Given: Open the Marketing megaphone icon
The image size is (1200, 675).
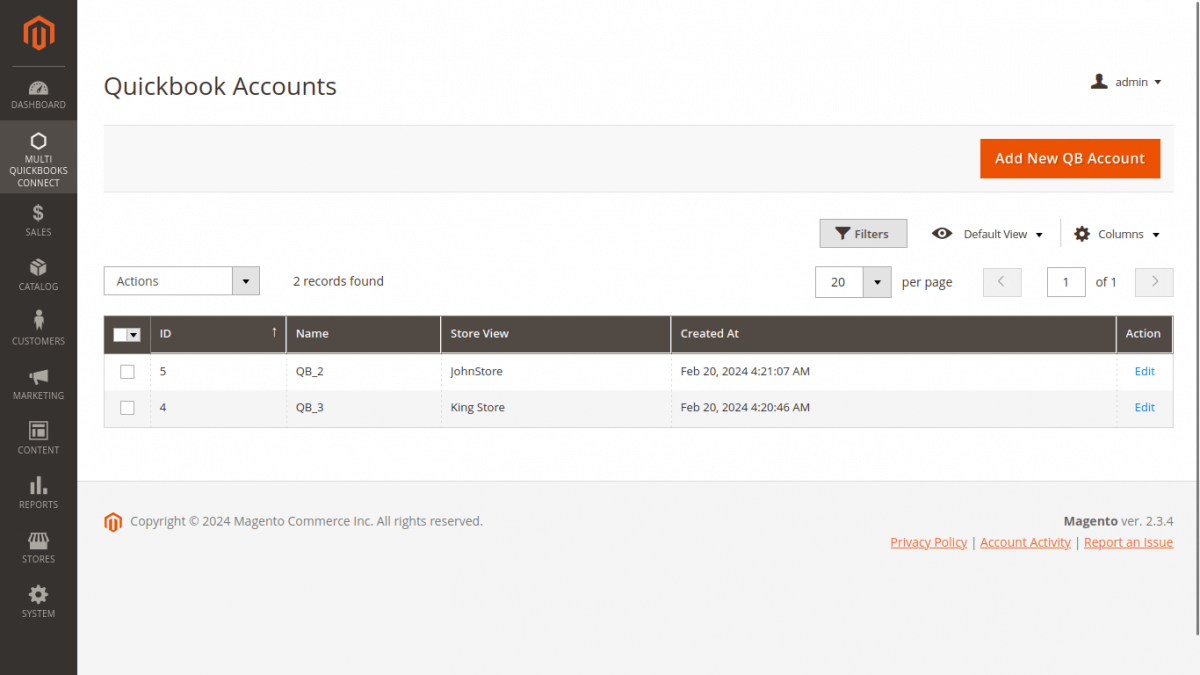Looking at the screenshot, I should point(38,376).
